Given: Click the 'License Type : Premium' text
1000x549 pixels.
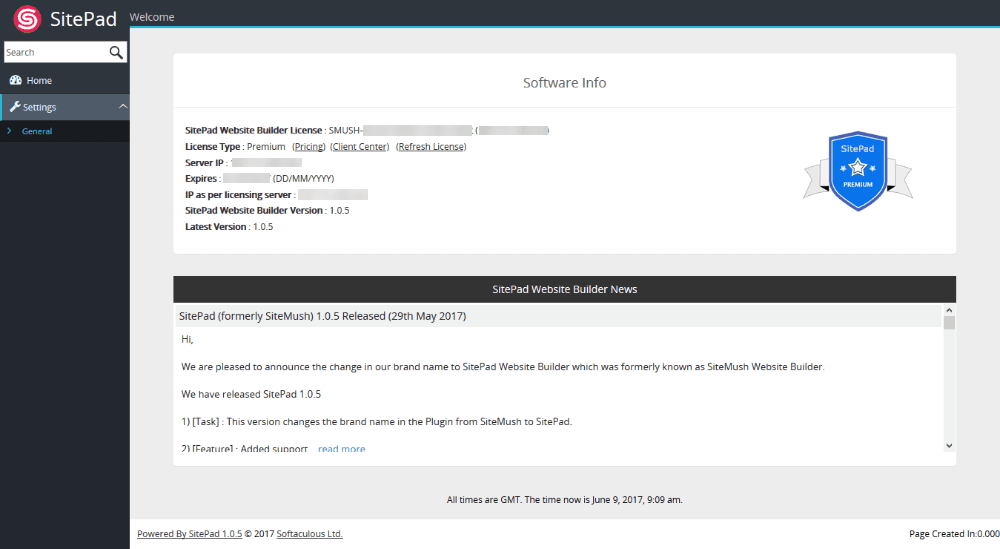Looking at the screenshot, I should (235, 147).
